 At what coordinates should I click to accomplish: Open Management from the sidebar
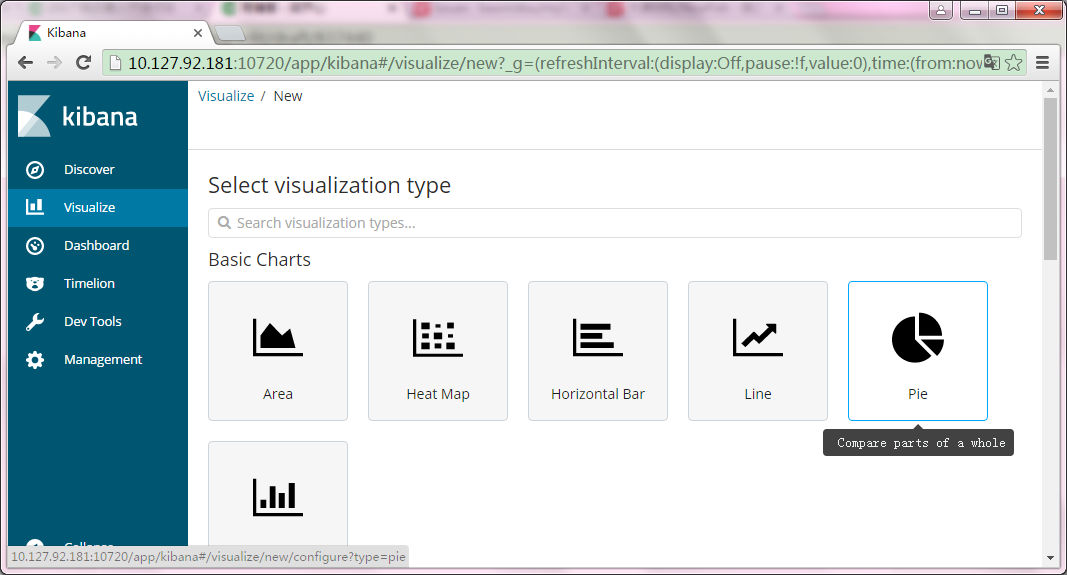coord(98,360)
